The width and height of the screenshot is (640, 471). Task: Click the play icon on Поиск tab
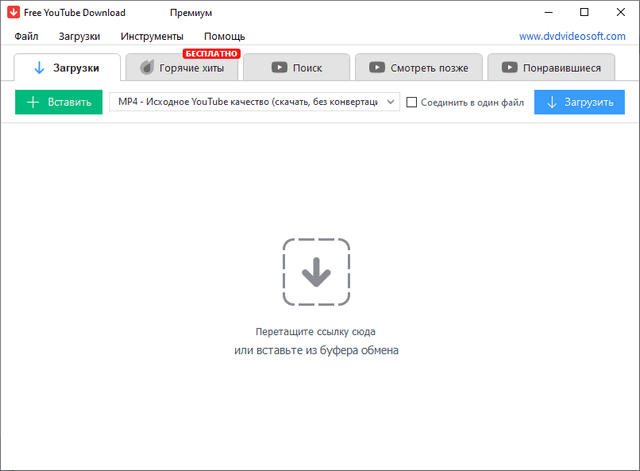click(277, 68)
